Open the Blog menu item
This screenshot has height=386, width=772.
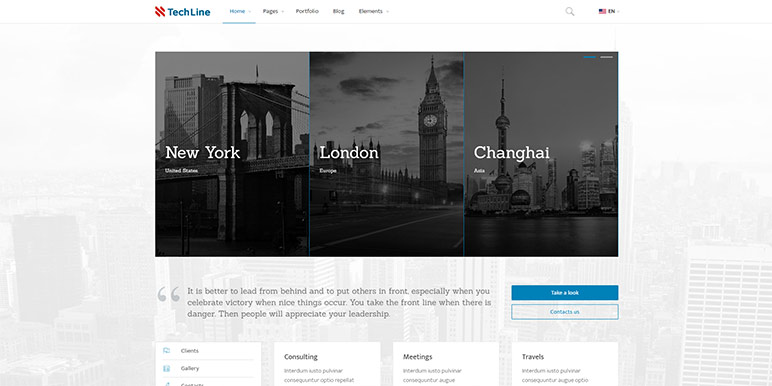(x=339, y=11)
